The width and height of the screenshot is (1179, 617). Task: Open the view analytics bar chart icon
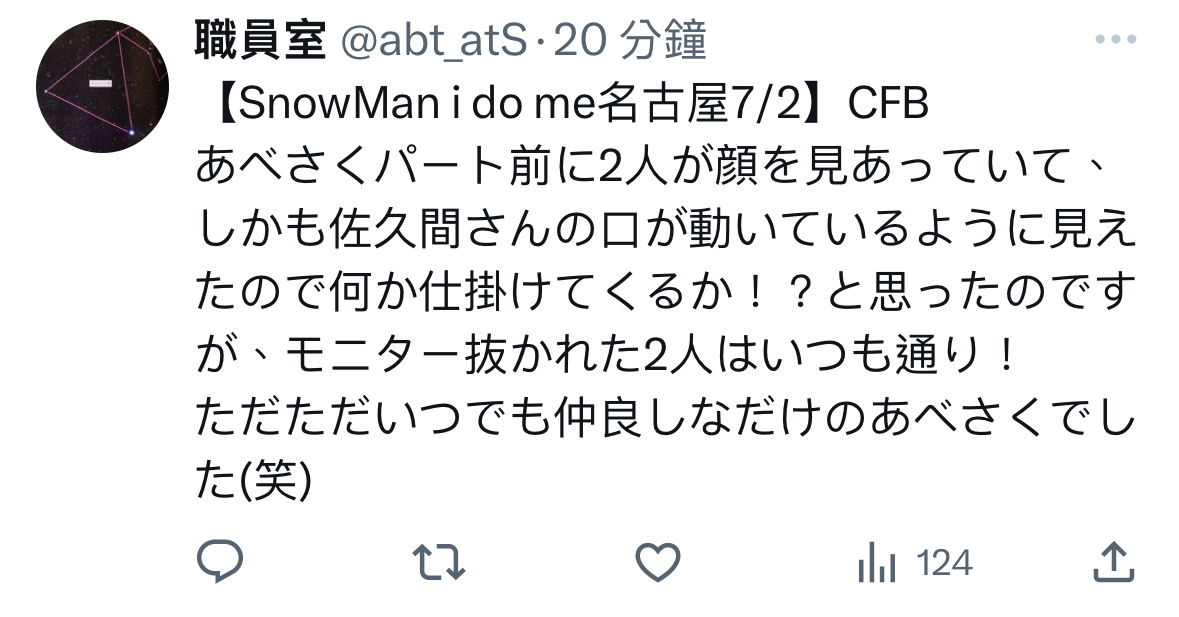[x=877, y=562]
